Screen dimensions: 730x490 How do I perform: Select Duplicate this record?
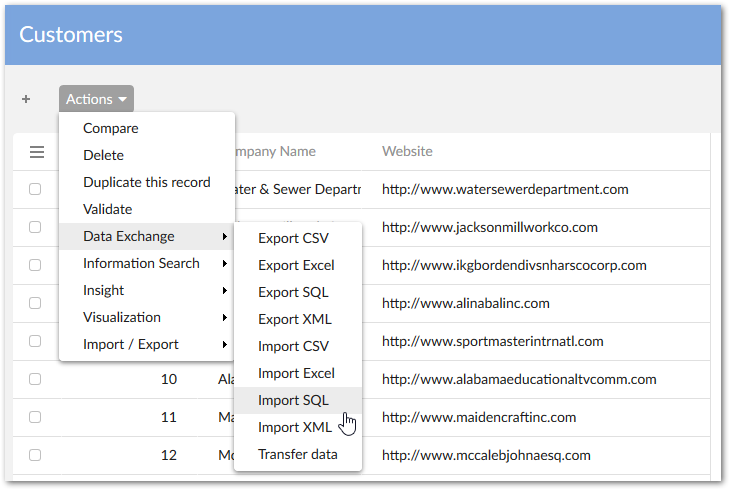coord(147,182)
